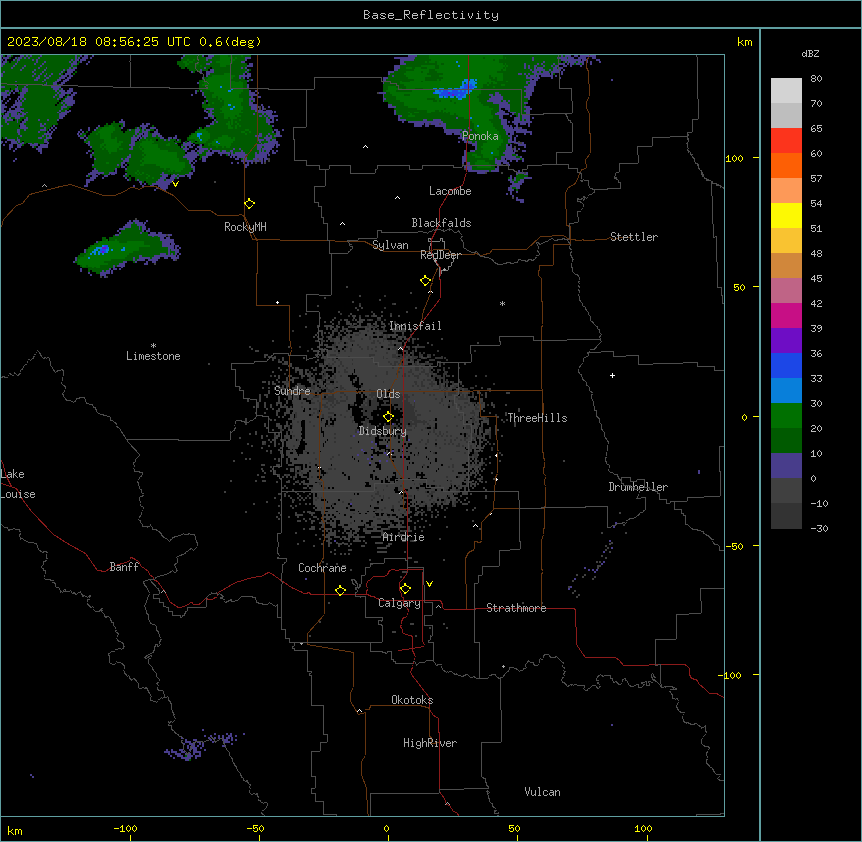Click the Sylvan label
862x842 pixels.
pos(390,245)
